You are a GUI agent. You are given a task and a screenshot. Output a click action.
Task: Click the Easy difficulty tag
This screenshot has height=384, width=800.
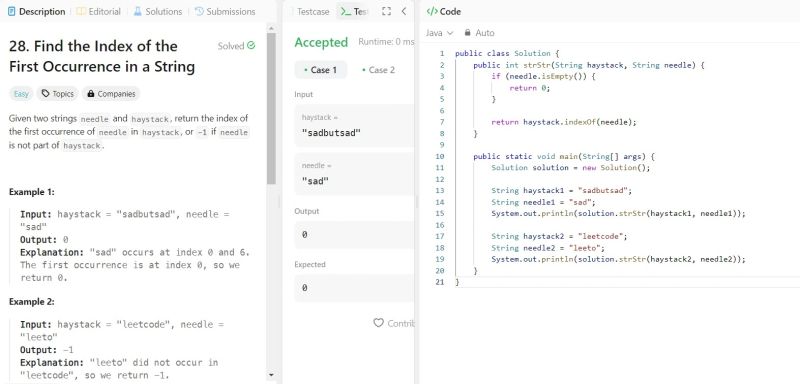(21, 94)
